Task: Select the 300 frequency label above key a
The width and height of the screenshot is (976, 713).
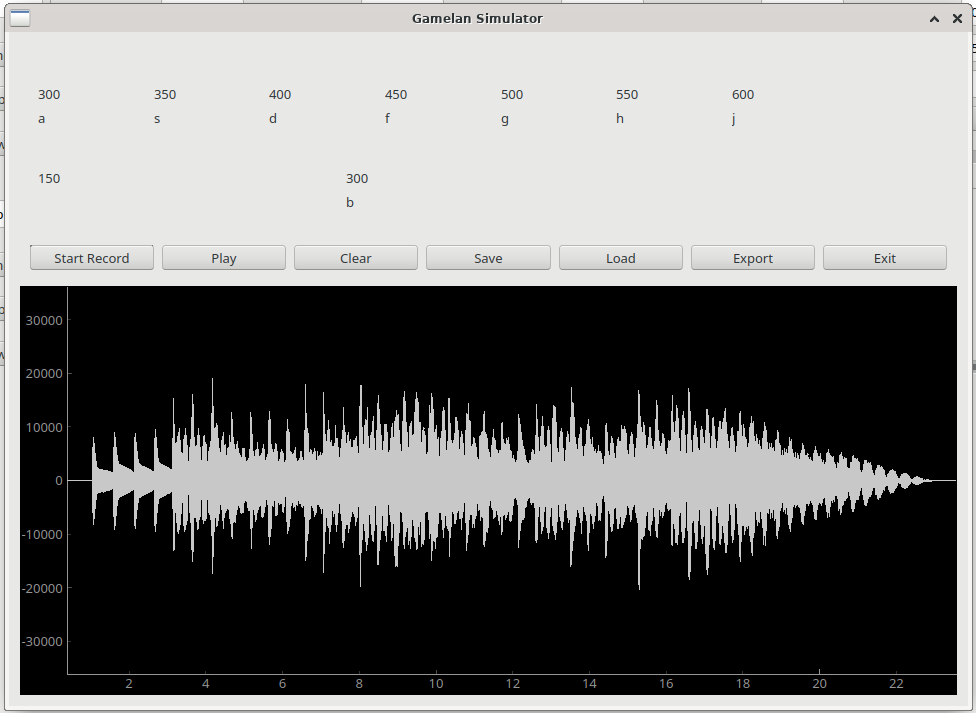Action: (x=49, y=95)
